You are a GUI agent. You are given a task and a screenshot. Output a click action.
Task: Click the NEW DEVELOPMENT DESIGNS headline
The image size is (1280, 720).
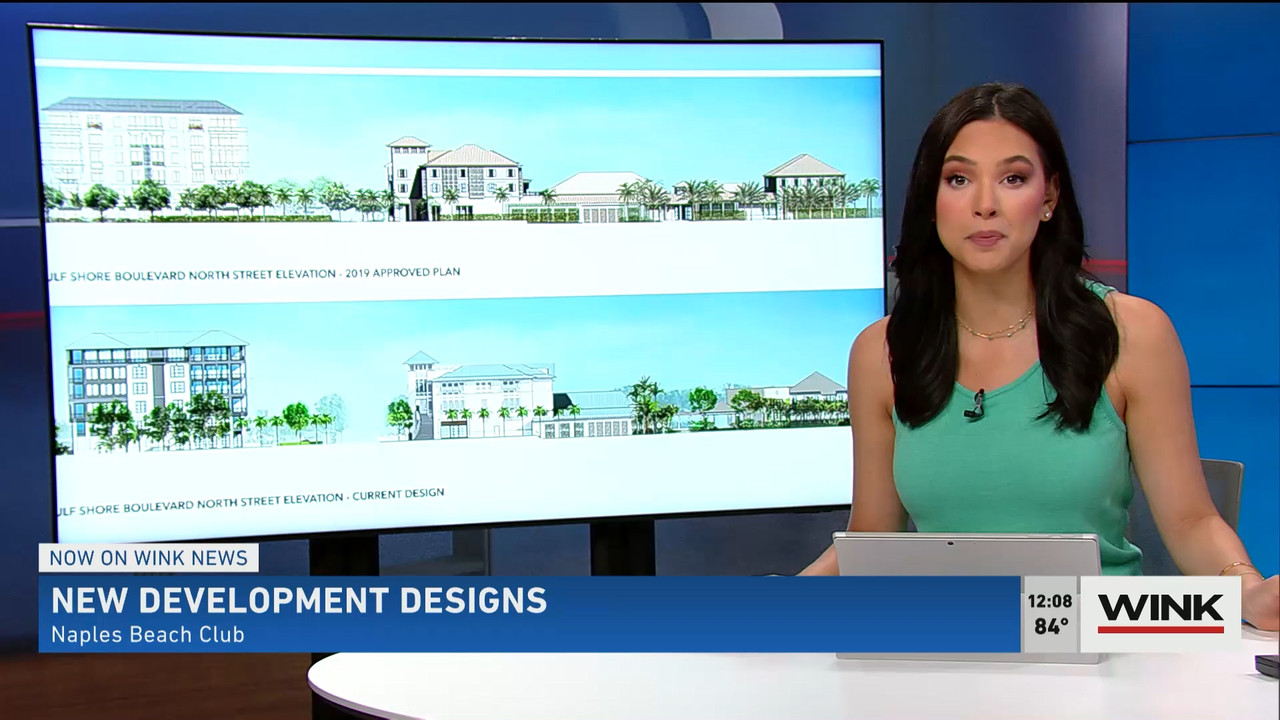click(299, 601)
